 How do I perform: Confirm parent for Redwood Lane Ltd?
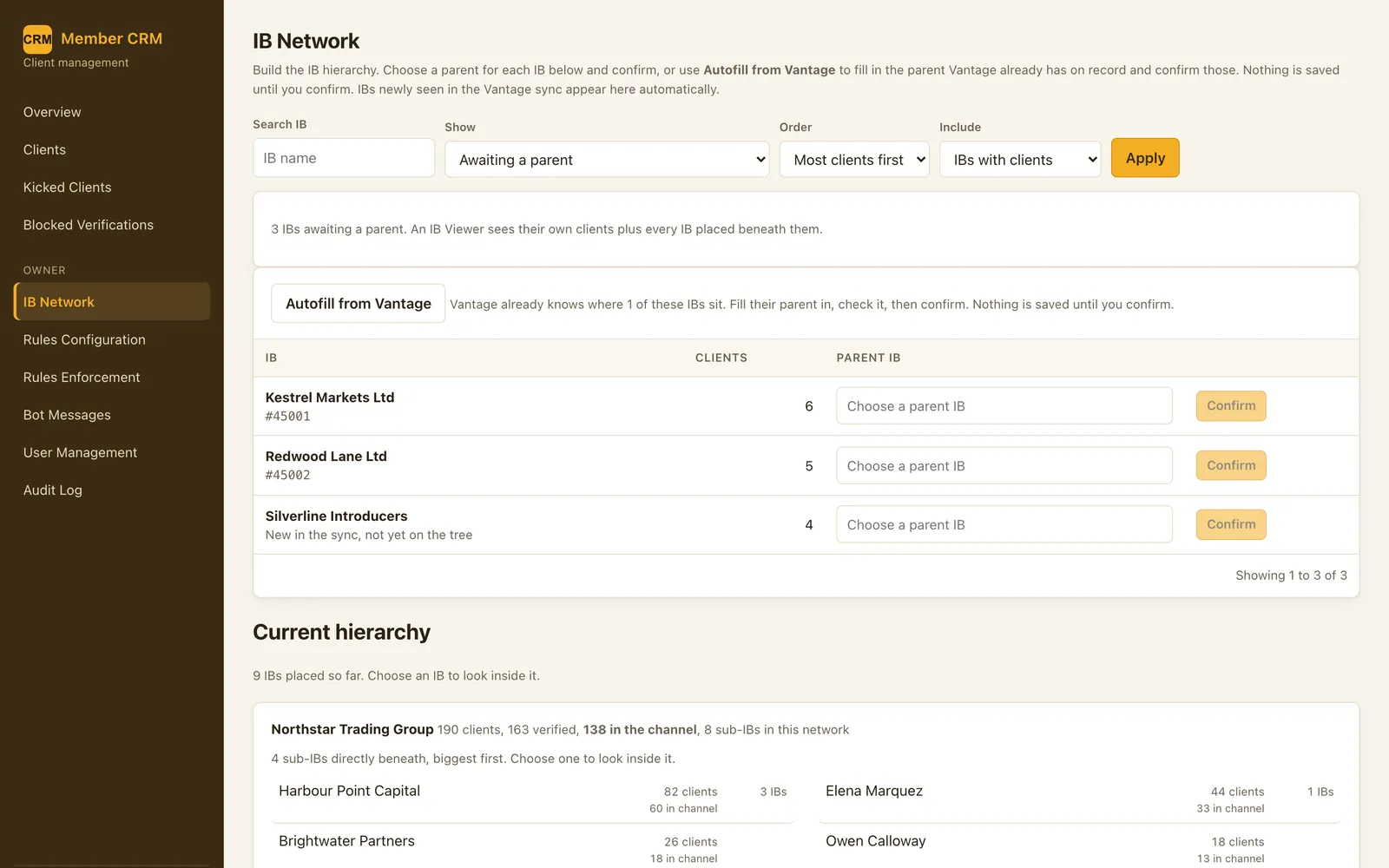tap(1231, 465)
